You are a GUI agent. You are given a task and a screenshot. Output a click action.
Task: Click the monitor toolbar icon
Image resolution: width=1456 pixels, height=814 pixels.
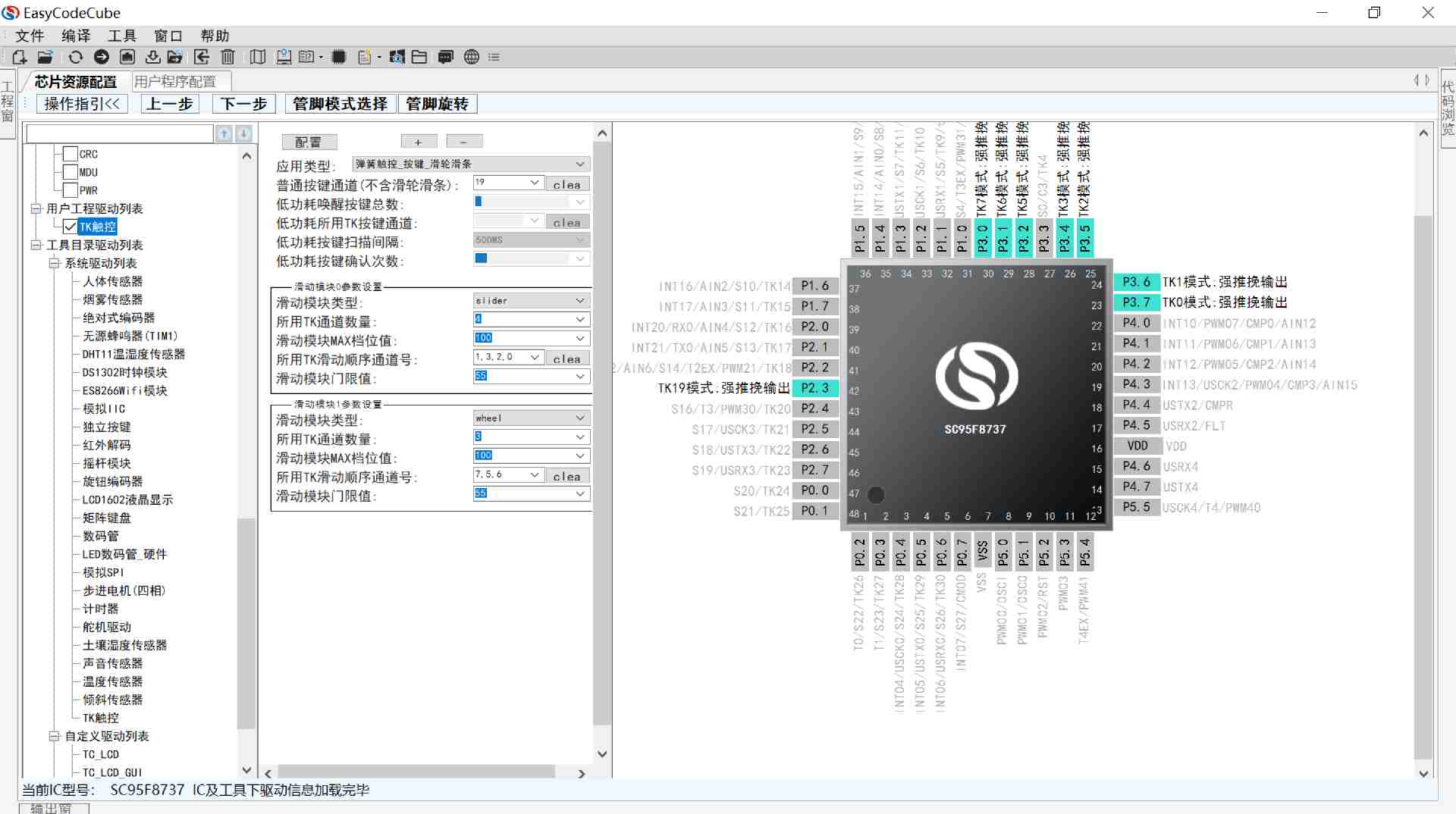284,57
